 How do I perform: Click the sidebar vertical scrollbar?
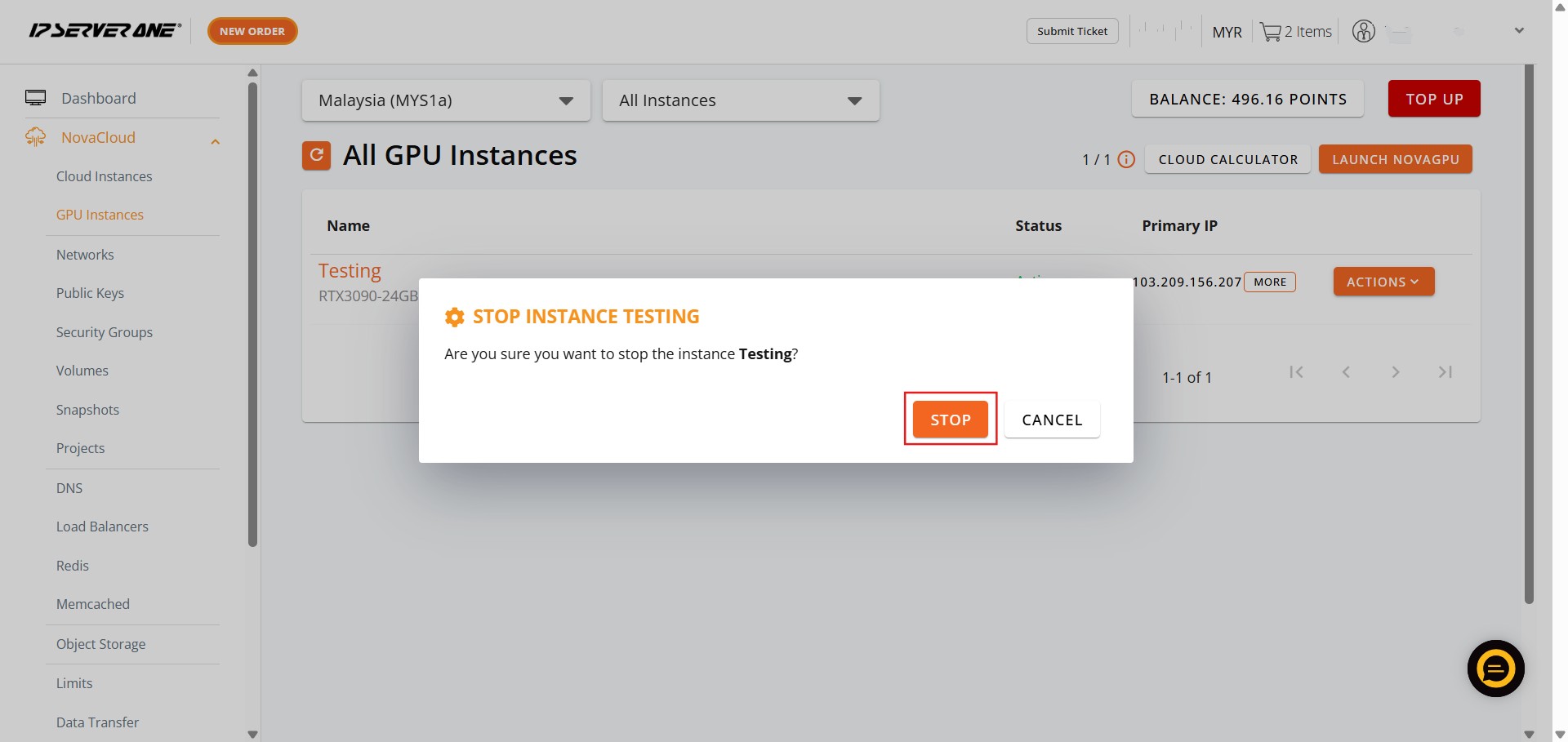click(x=252, y=310)
